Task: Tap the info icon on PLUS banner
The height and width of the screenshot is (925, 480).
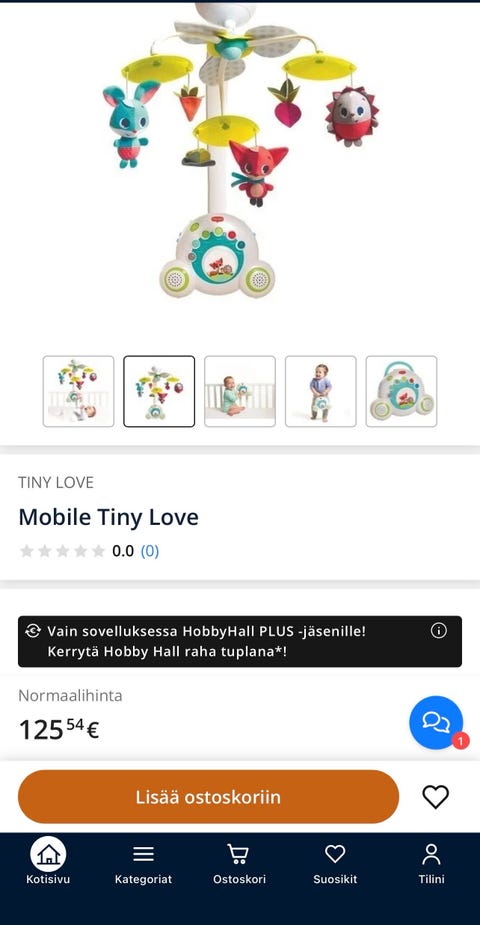Action: click(x=439, y=631)
